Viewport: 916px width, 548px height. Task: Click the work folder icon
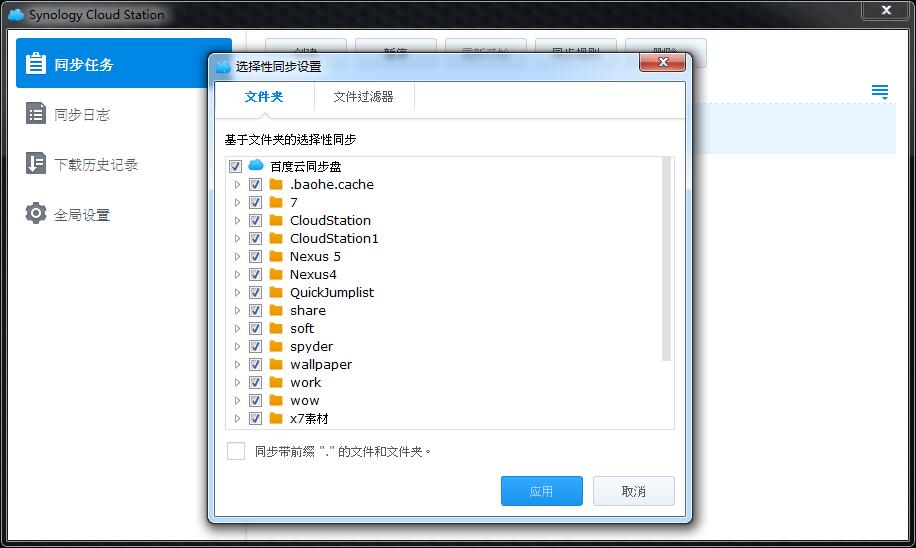pyautogui.click(x=276, y=383)
